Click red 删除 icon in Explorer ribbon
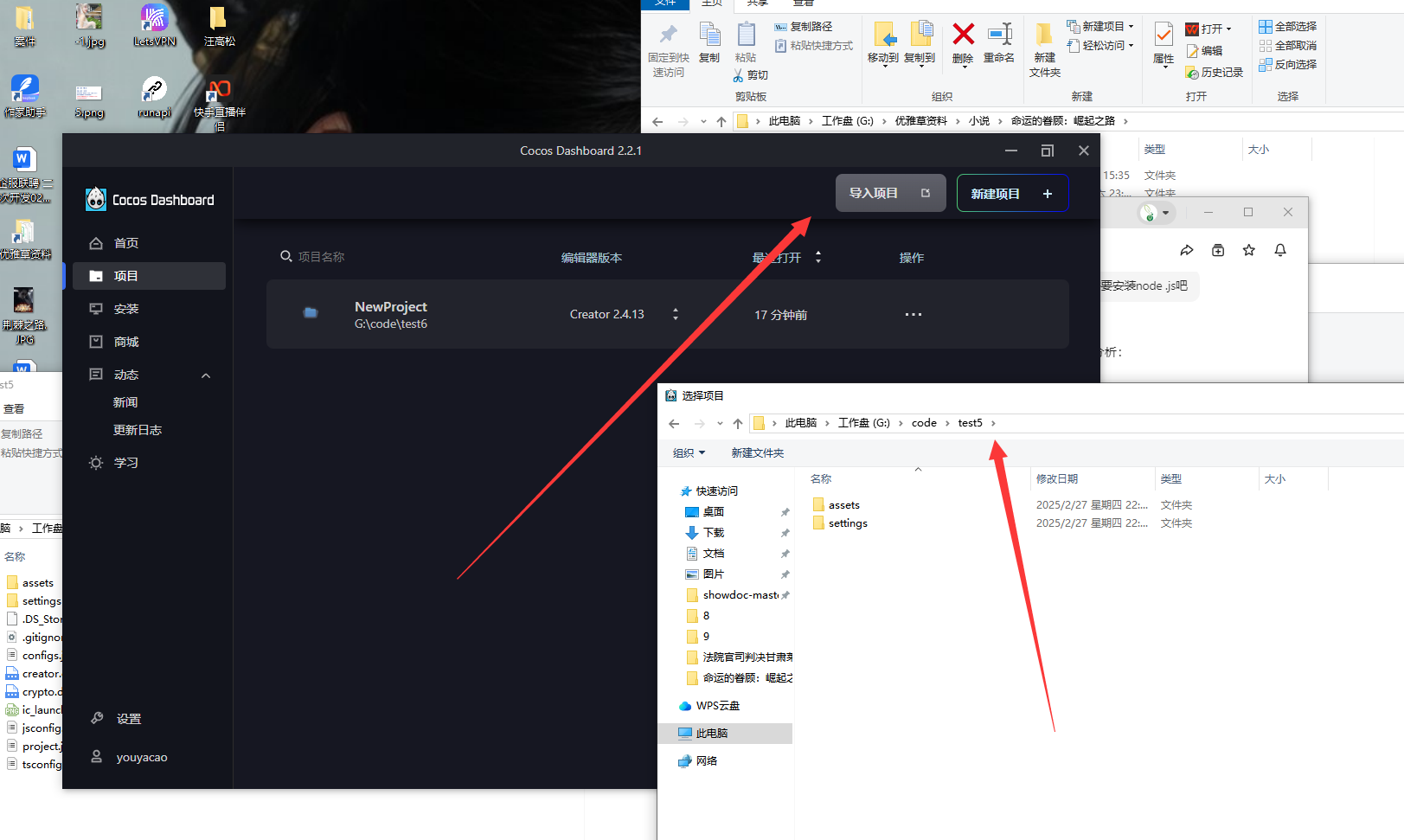This screenshot has height=840, width=1404. [963, 35]
